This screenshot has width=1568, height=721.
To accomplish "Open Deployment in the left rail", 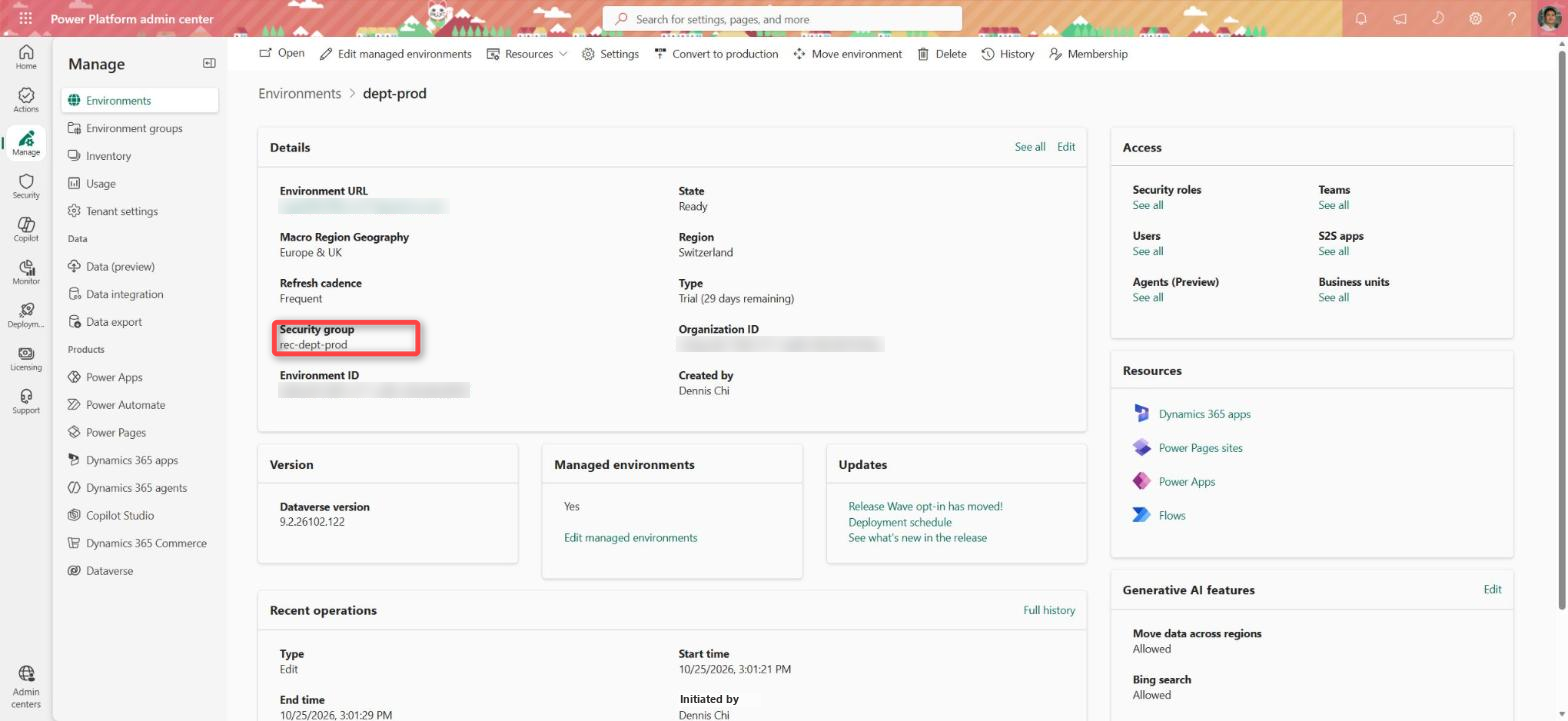I will tap(26, 315).
